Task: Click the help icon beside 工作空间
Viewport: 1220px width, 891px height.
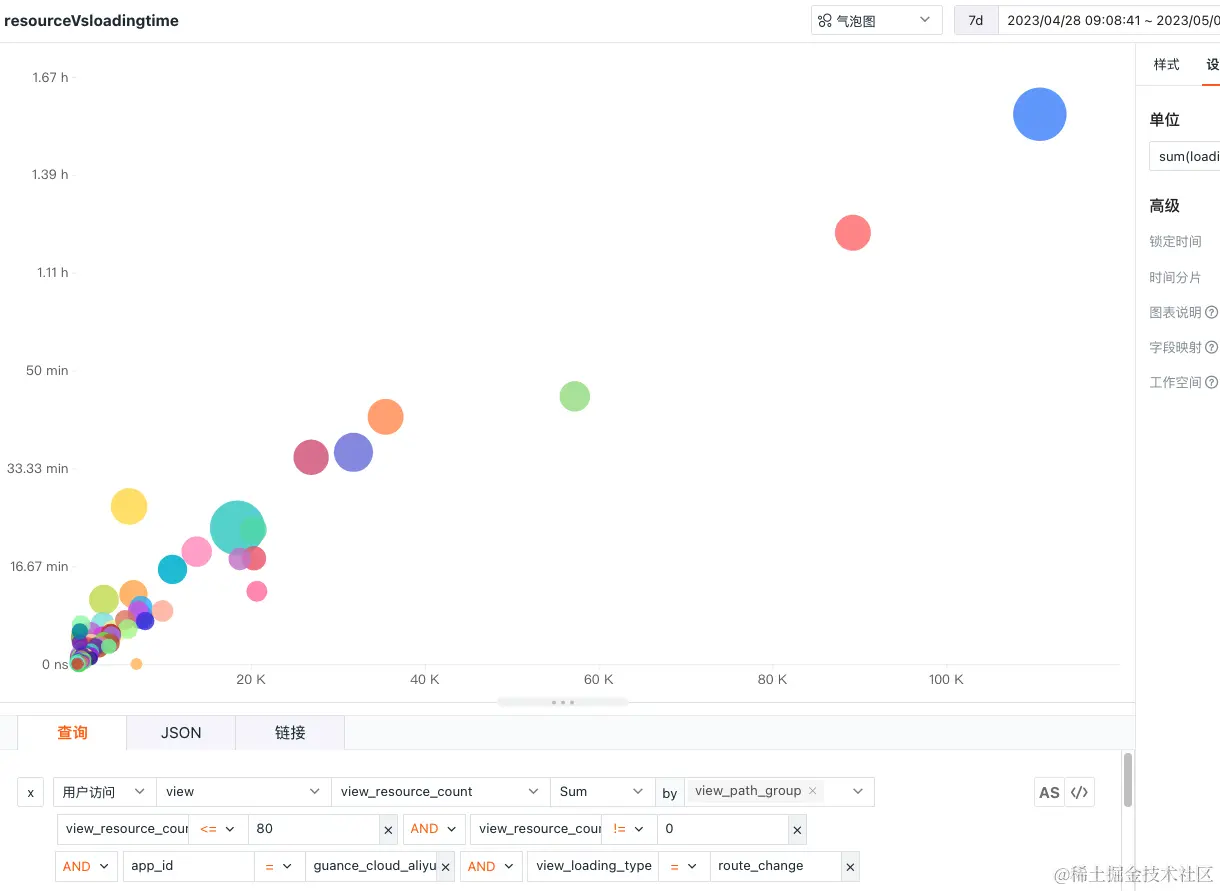Action: point(1212,383)
